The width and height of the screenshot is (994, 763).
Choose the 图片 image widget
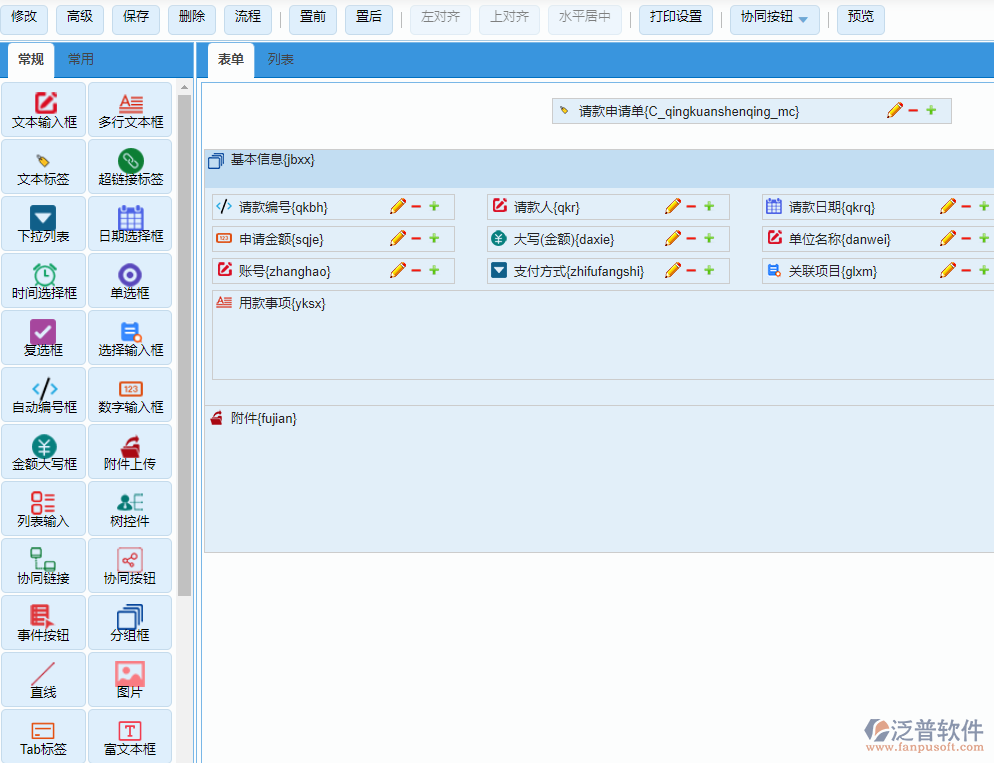pos(130,680)
